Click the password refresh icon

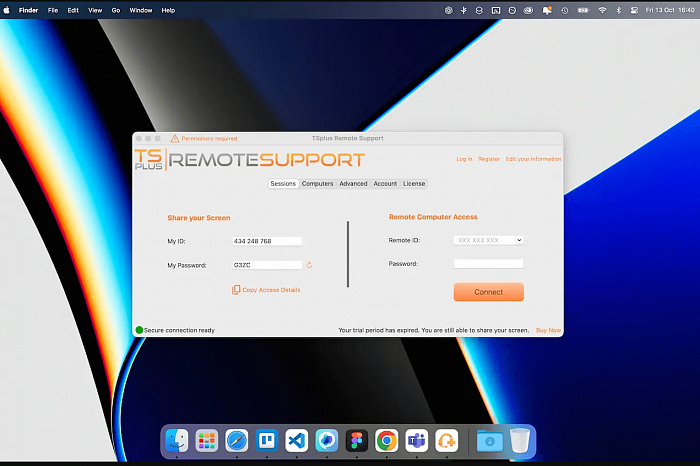(309, 265)
